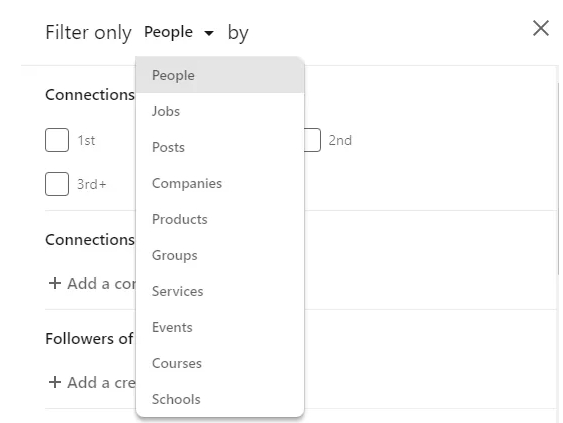Select Events in the dropdown list
The width and height of the screenshot is (563, 423).
click(220, 327)
